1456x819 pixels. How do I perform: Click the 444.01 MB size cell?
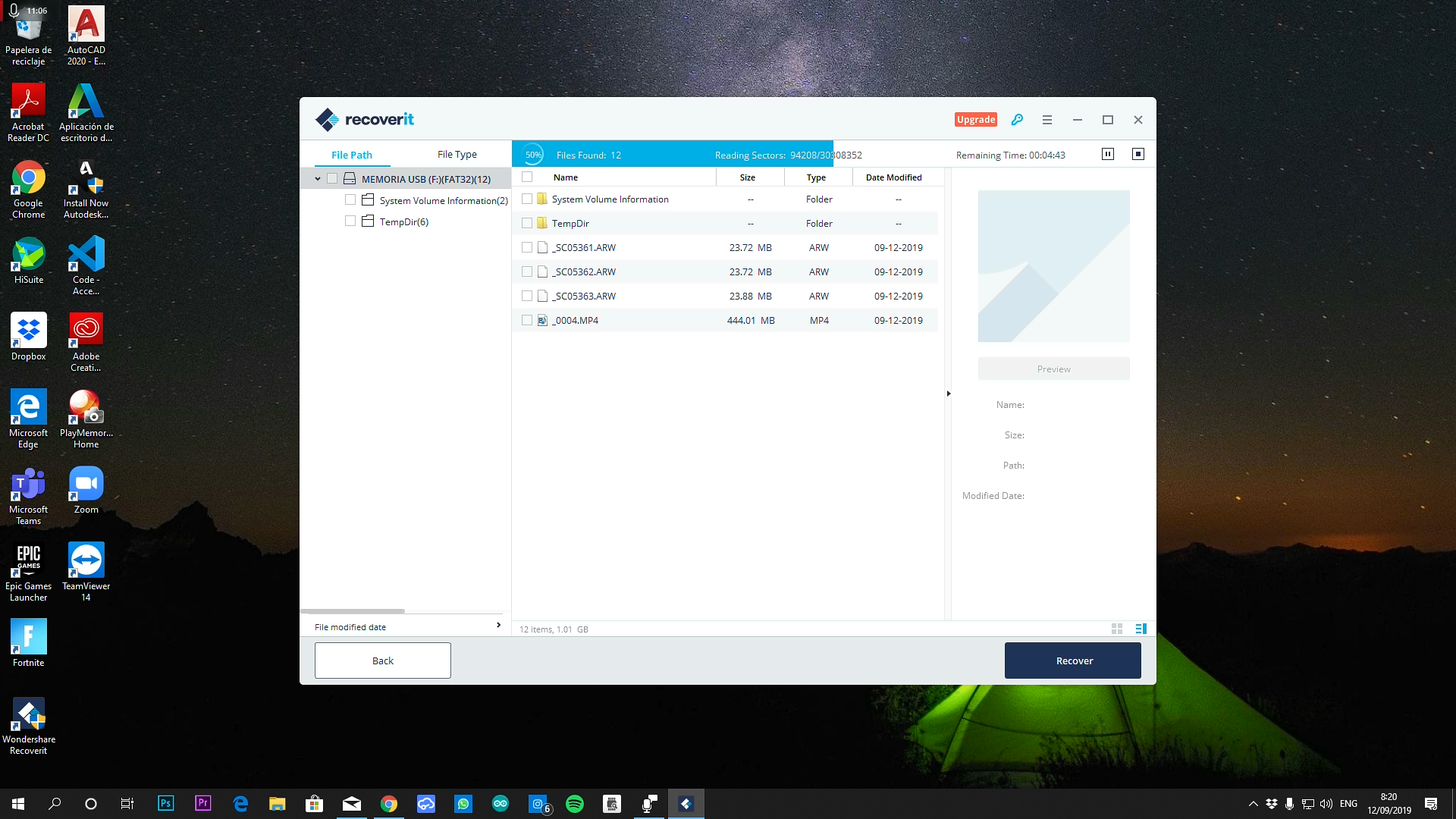pyautogui.click(x=751, y=320)
